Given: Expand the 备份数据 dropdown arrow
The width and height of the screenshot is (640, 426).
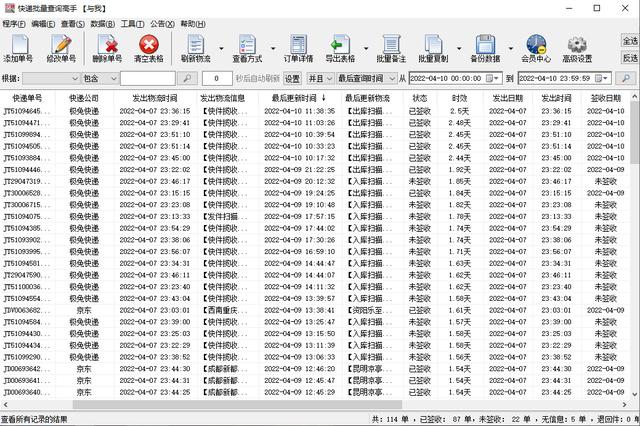Looking at the screenshot, I should 511,49.
